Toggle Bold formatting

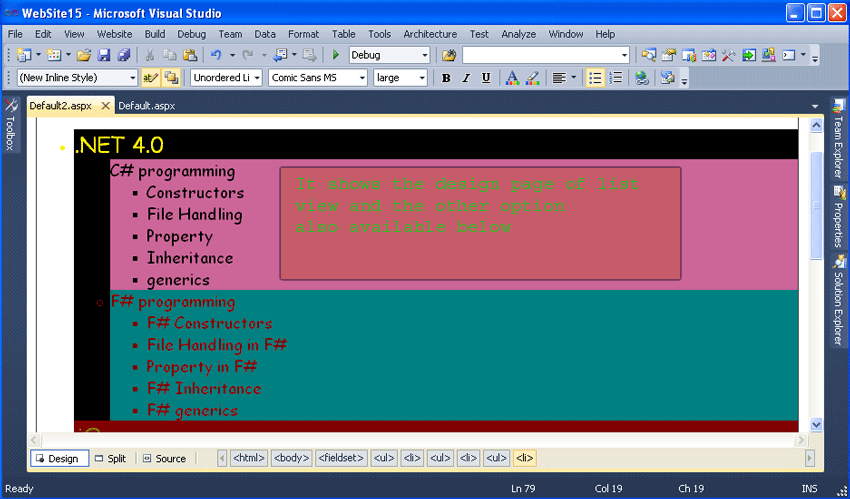tap(446, 78)
